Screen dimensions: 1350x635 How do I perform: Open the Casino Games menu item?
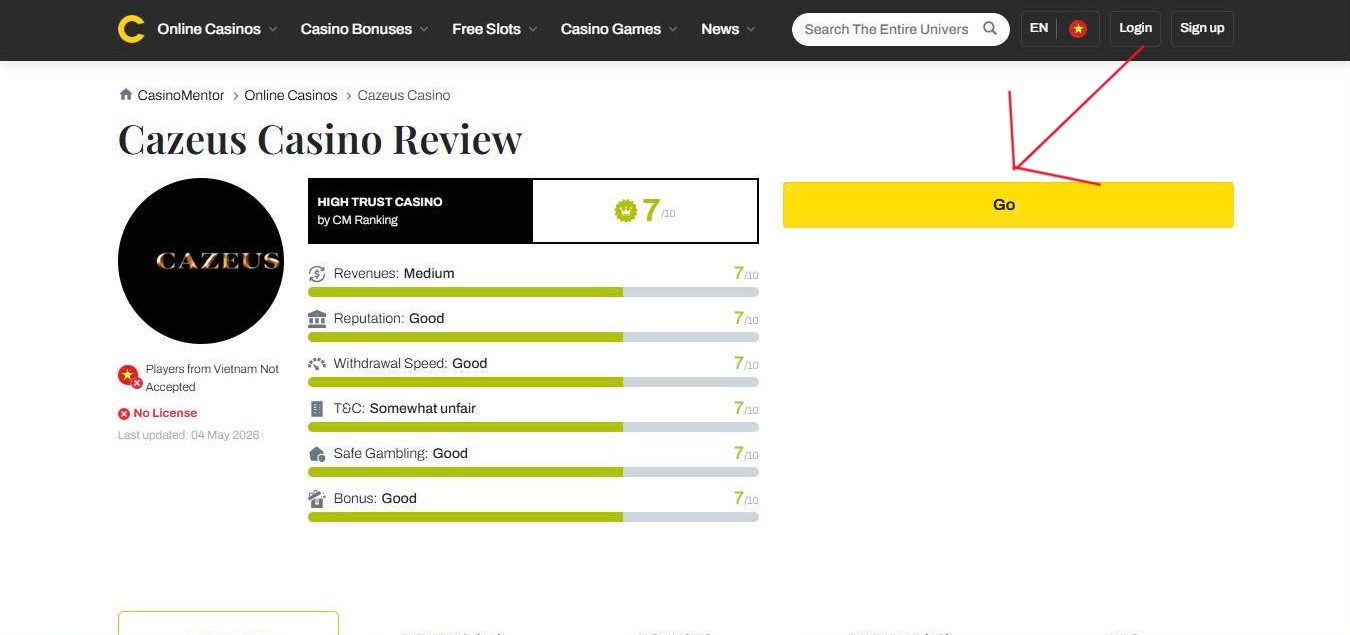click(611, 29)
